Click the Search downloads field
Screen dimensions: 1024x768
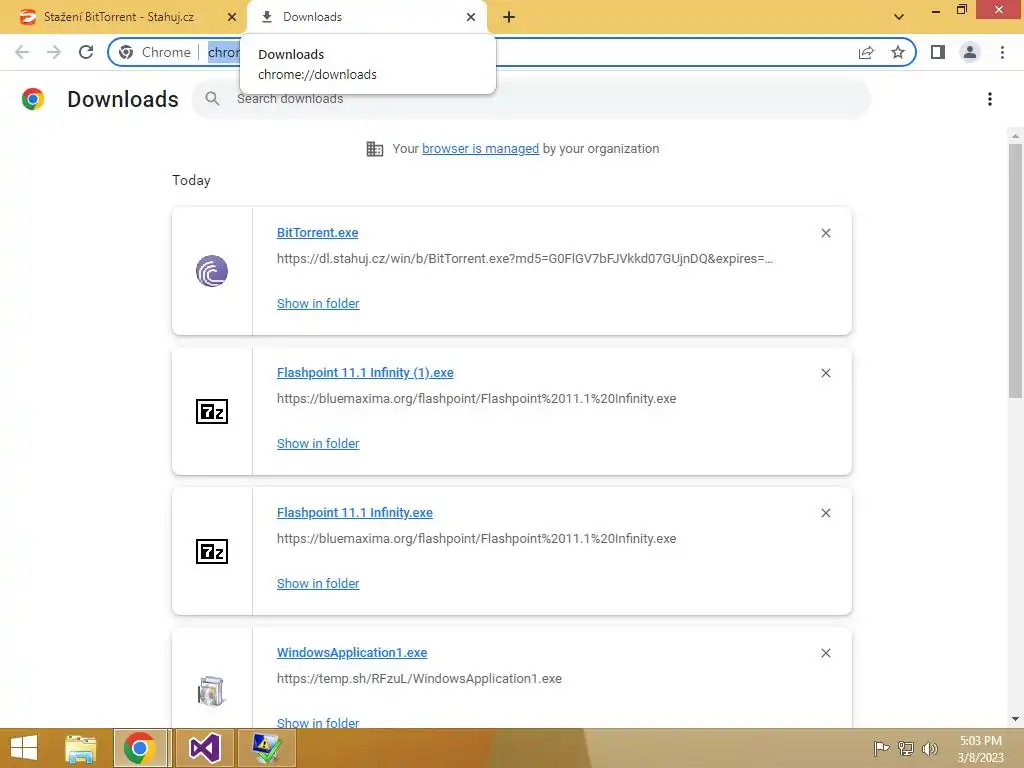[531, 99]
